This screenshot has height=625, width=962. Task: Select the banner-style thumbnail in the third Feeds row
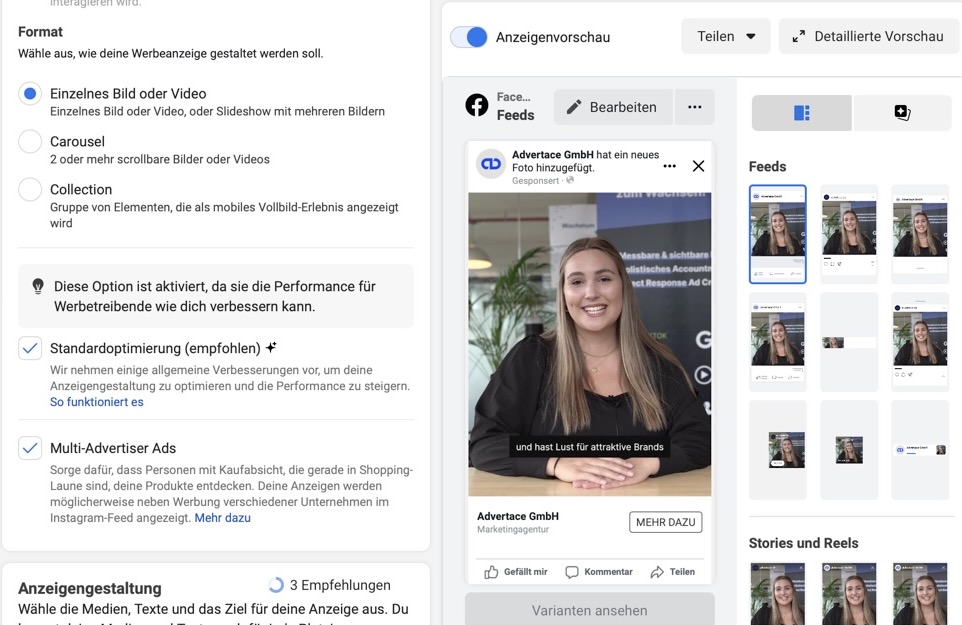coord(920,450)
